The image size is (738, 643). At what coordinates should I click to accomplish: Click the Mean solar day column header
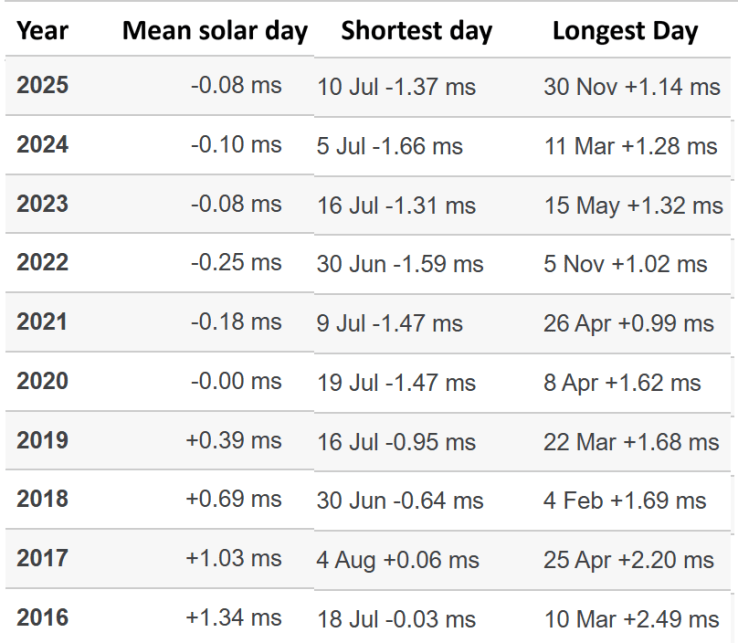tap(216, 30)
